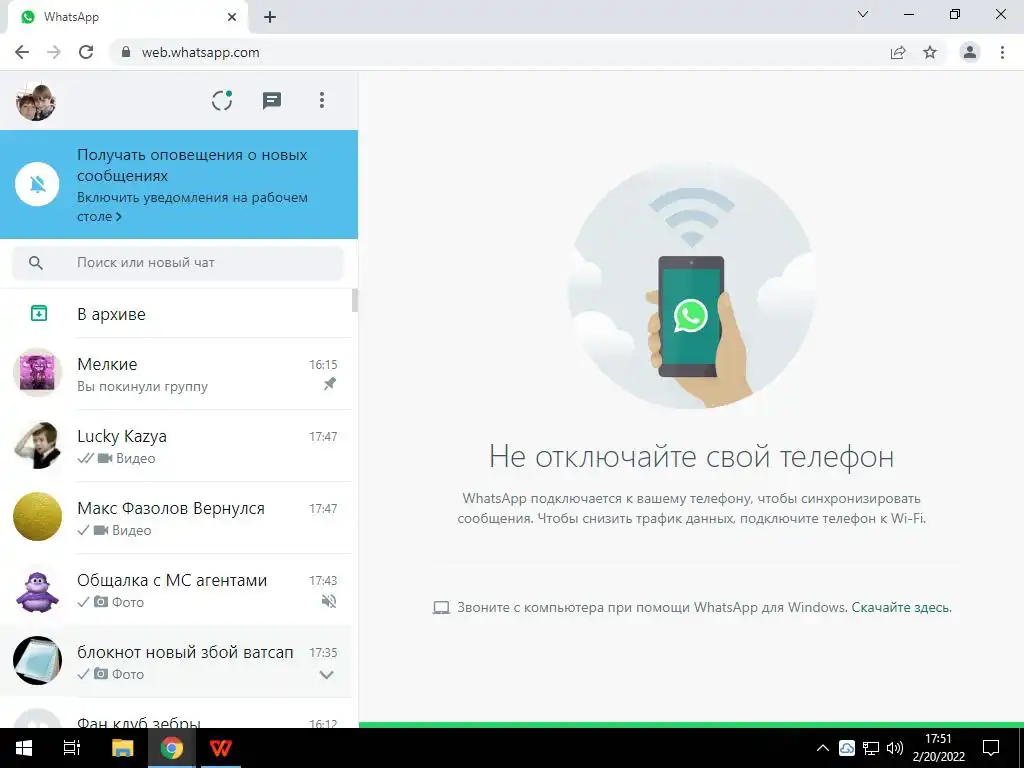Expand the dropdown chevron on the блокнот chat

click(x=327, y=675)
